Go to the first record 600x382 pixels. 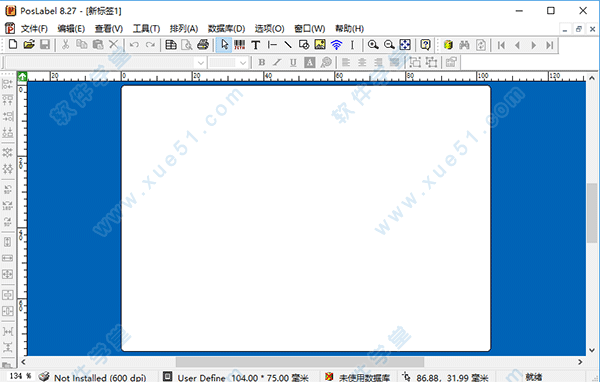click(x=501, y=45)
